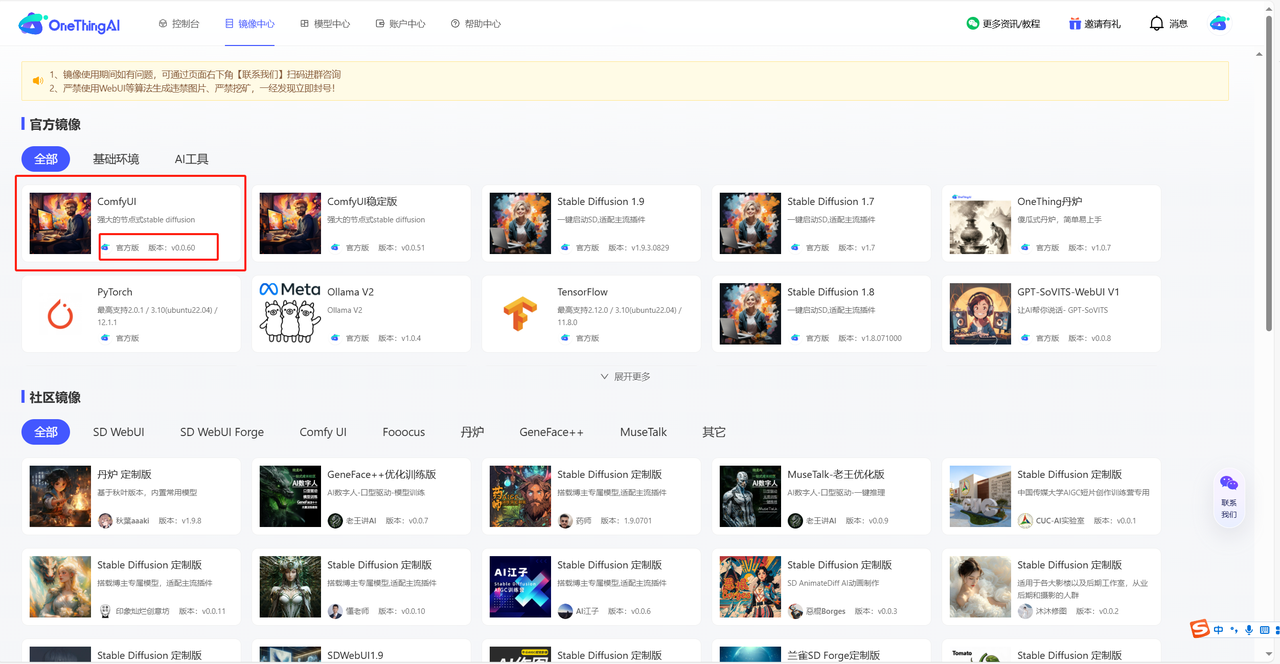Open 模型中心 in the navigation
The height and width of the screenshot is (664, 1280).
tap(325, 23)
